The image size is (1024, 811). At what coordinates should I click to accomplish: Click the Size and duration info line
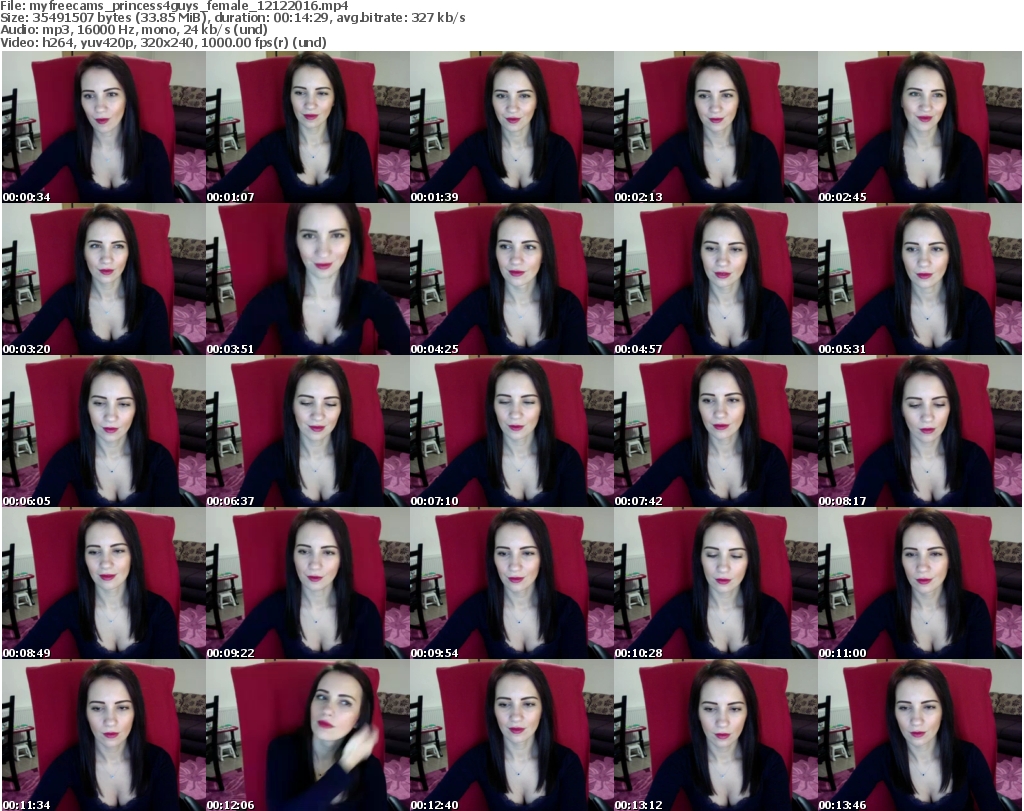tap(232, 18)
